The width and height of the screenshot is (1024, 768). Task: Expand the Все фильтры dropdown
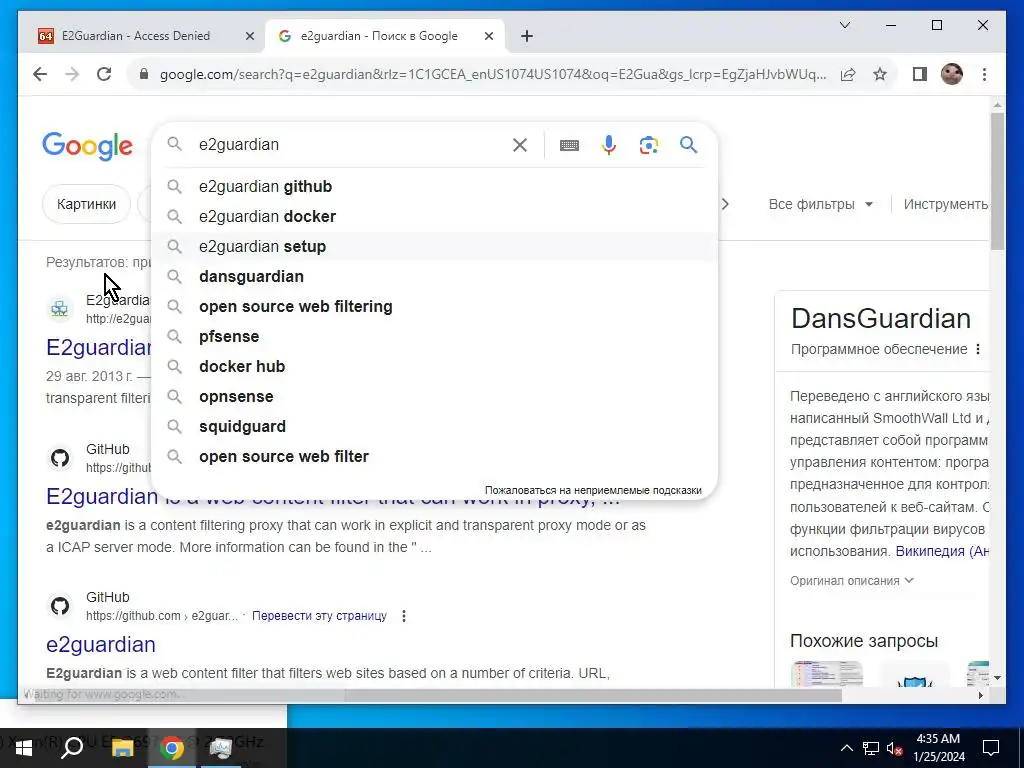(x=821, y=204)
